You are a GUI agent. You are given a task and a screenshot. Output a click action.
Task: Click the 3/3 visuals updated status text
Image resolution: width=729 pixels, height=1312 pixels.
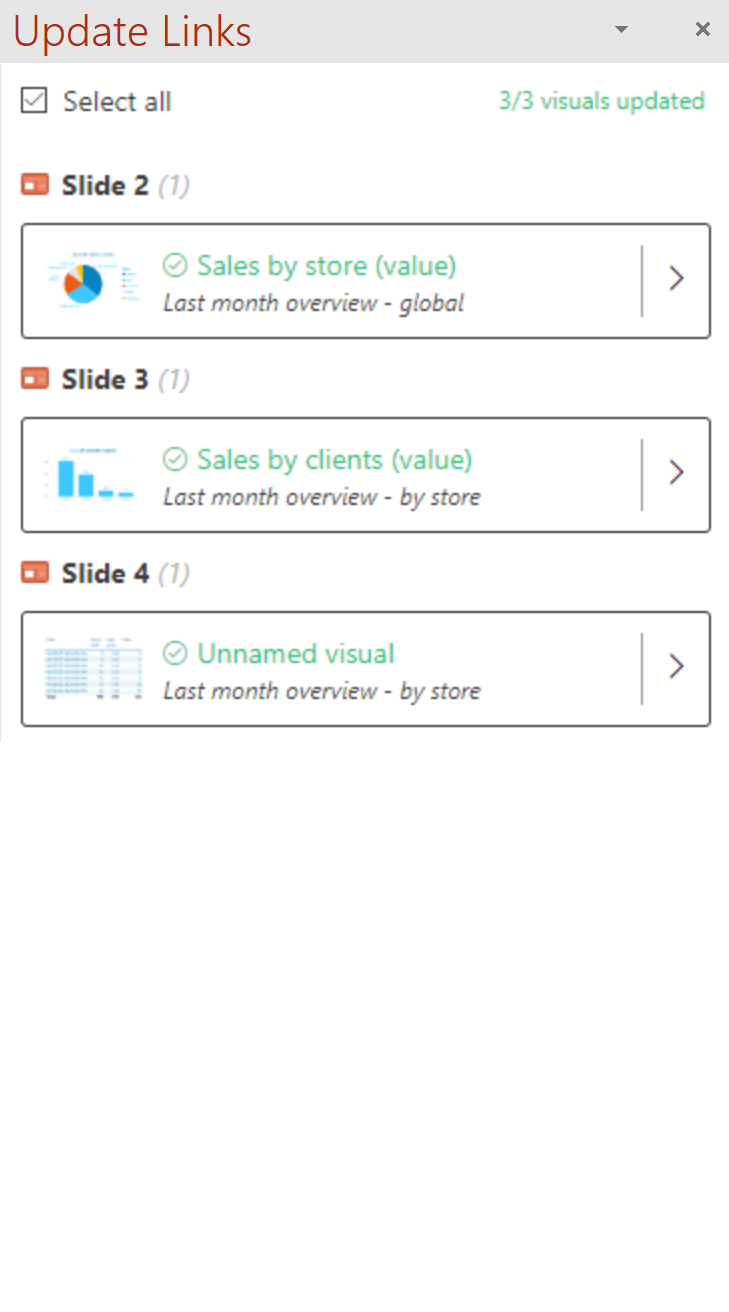[602, 101]
